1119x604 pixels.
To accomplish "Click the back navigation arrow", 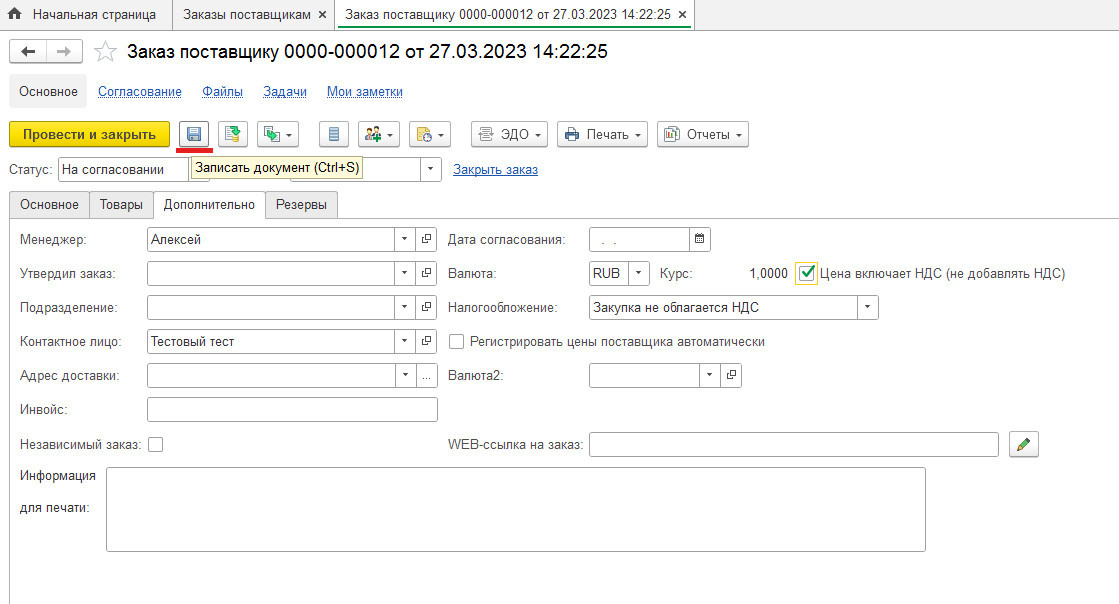I will tap(28, 52).
